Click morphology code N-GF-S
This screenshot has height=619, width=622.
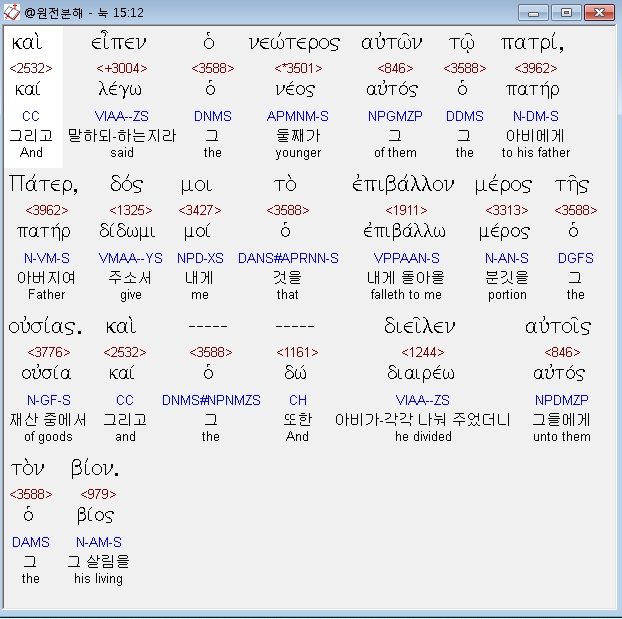coord(48,400)
